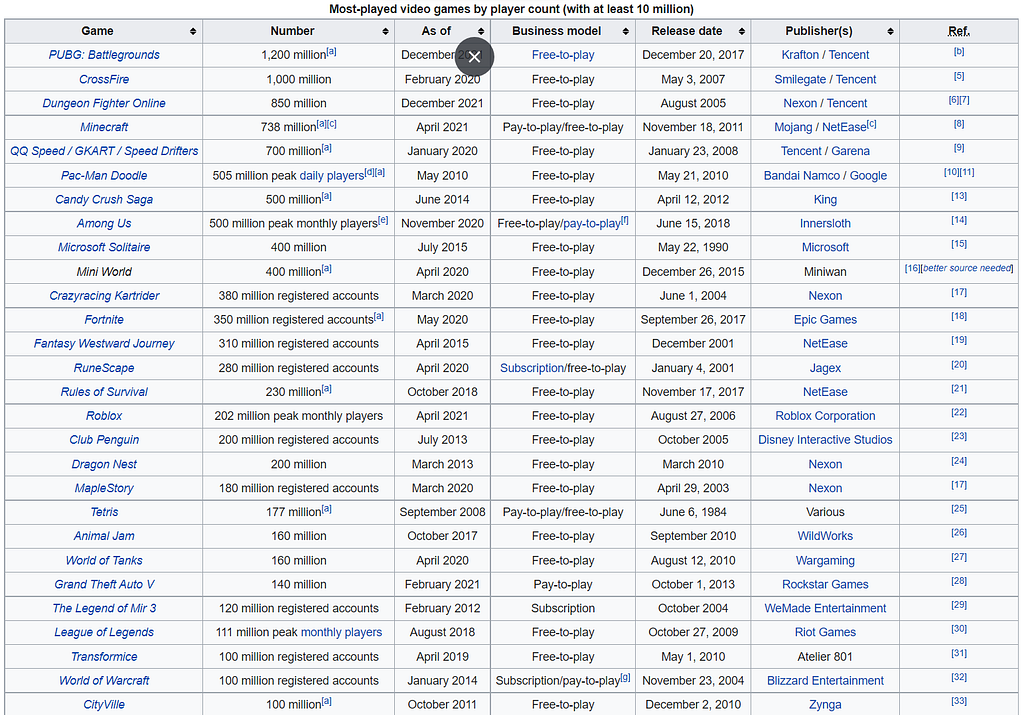This screenshot has width=1024, height=715.
Task: Open the Garena publisher link
Action: click(x=850, y=151)
